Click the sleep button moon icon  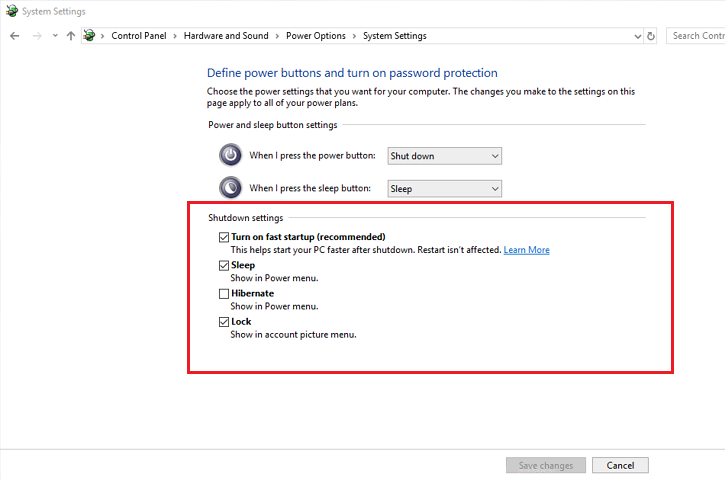[230, 187]
